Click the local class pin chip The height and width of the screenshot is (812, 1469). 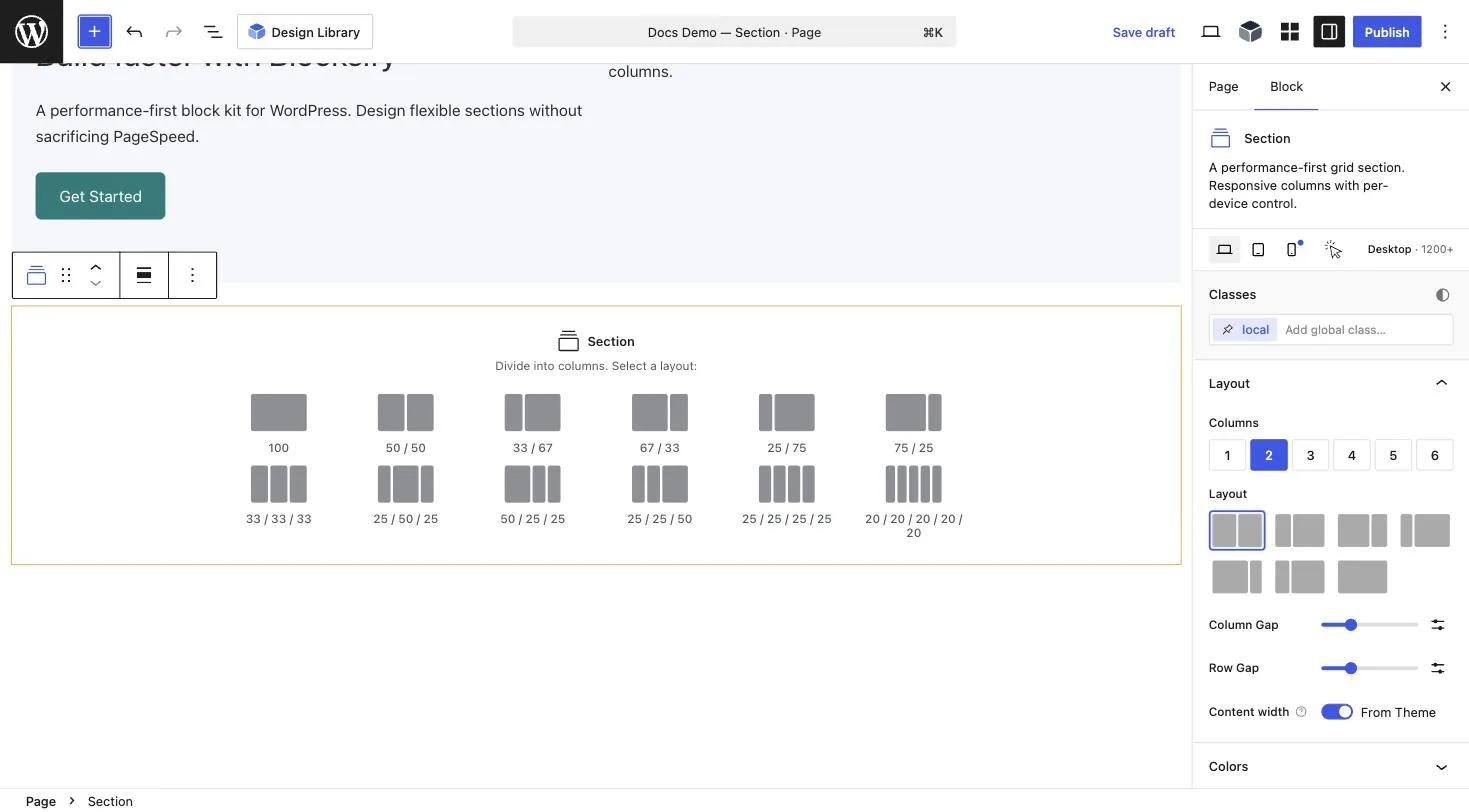point(1245,330)
